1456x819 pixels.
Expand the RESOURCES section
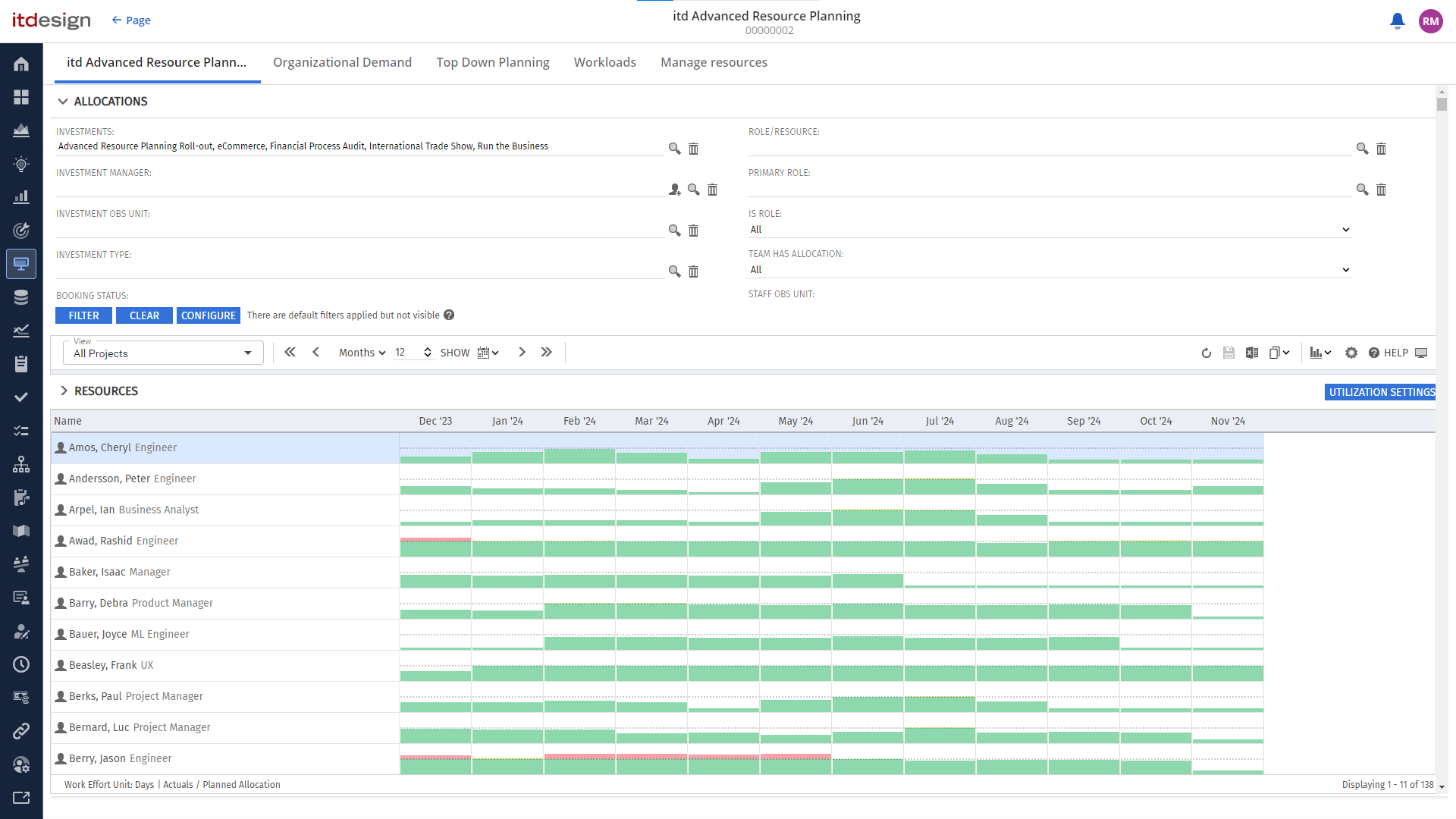[x=64, y=391]
